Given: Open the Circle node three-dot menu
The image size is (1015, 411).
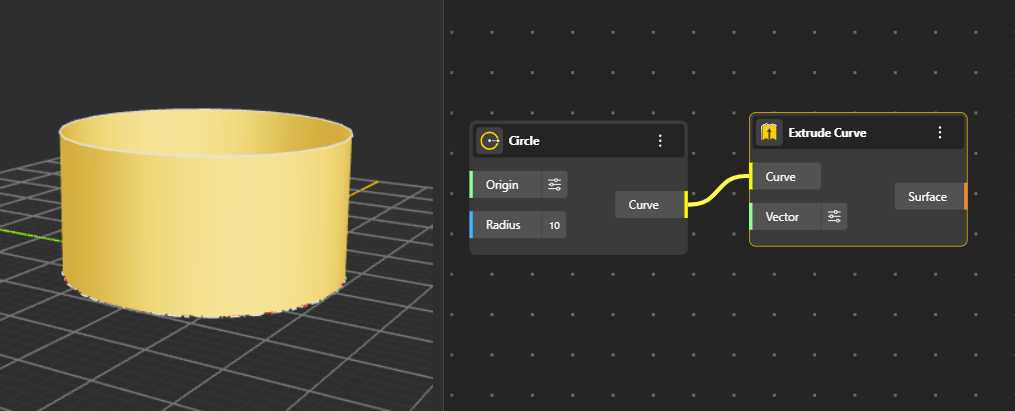Looking at the screenshot, I should (x=660, y=141).
